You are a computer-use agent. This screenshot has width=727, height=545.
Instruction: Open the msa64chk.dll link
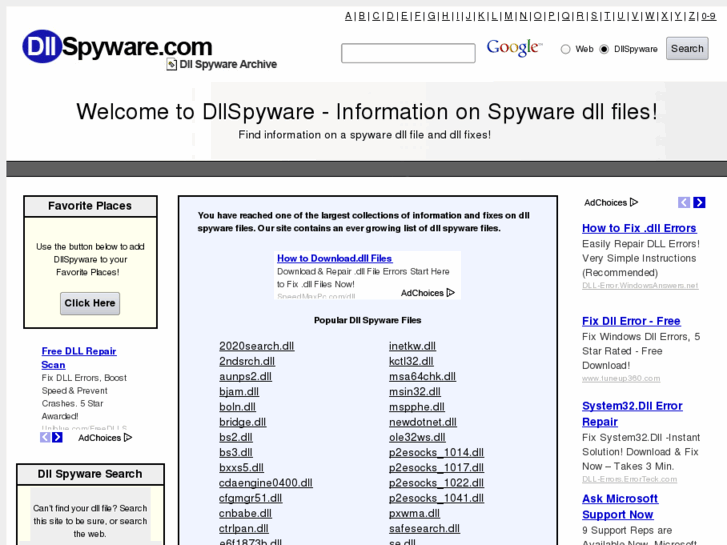point(422,377)
